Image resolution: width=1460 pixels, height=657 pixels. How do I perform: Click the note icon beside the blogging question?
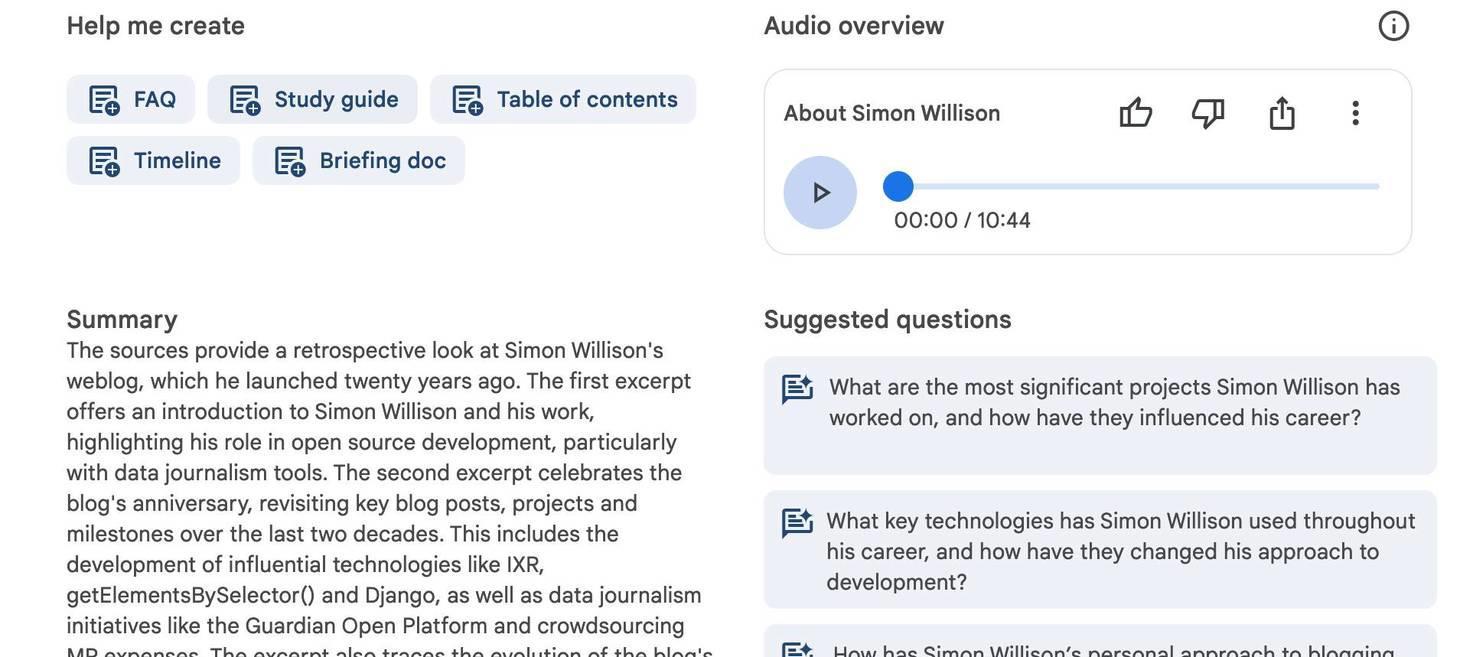coord(795,649)
